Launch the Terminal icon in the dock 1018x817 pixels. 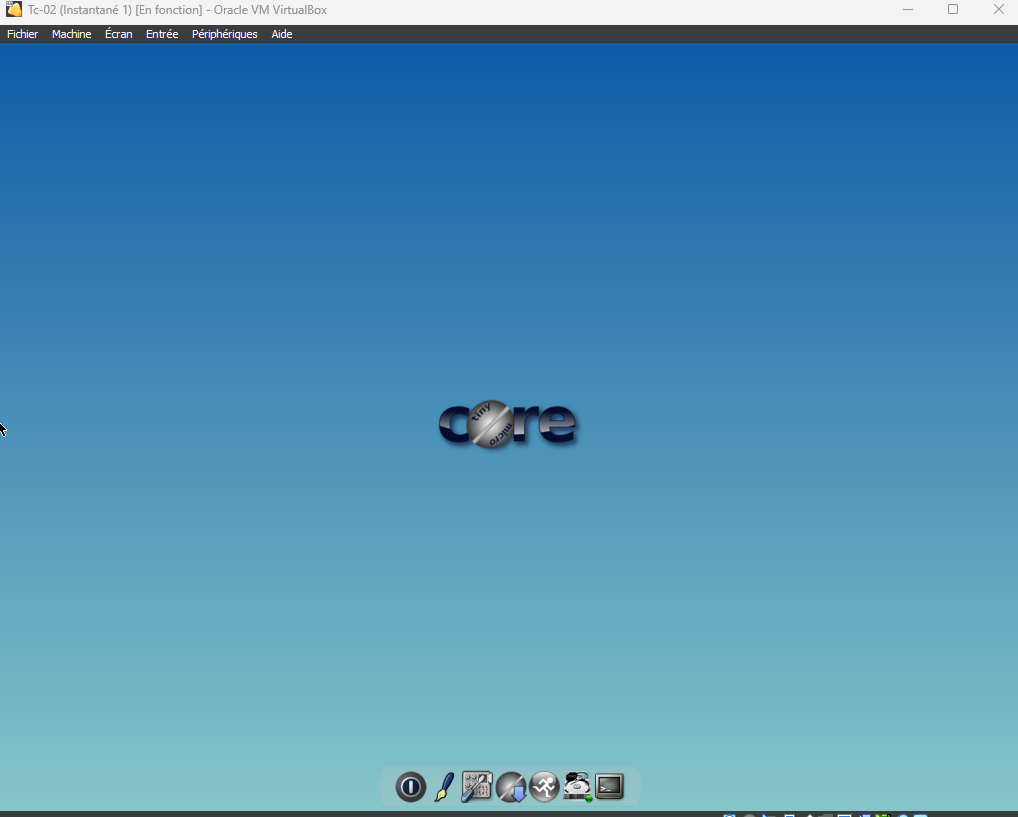pyautogui.click(x=610, y=786)
